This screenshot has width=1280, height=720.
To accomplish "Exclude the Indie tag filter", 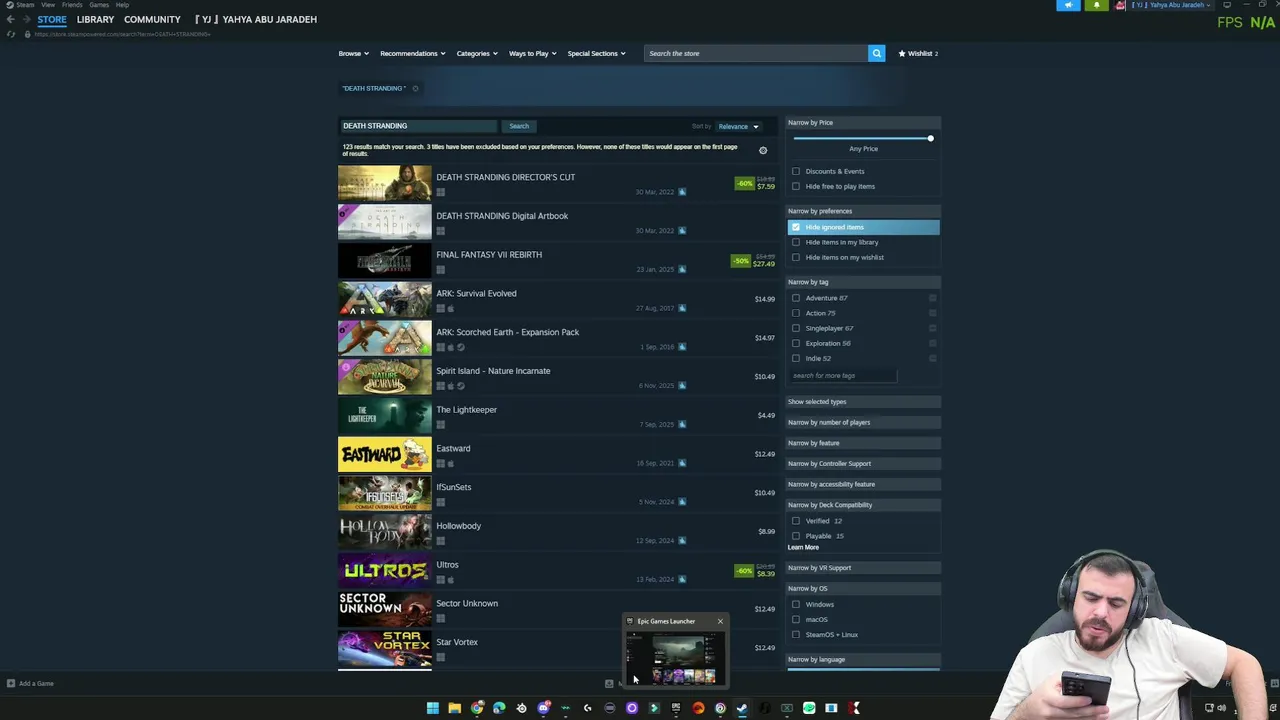I will coord(933,358).
